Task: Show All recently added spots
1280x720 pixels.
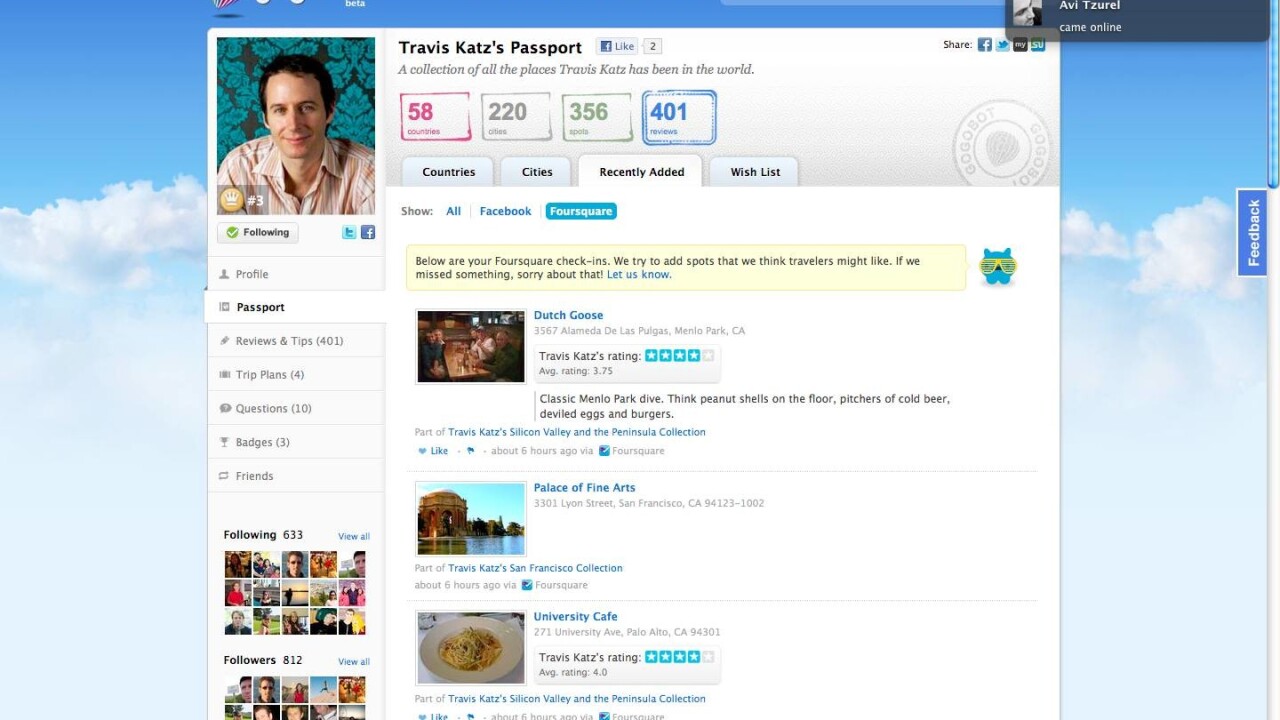Action: click(x=453, y=211)
